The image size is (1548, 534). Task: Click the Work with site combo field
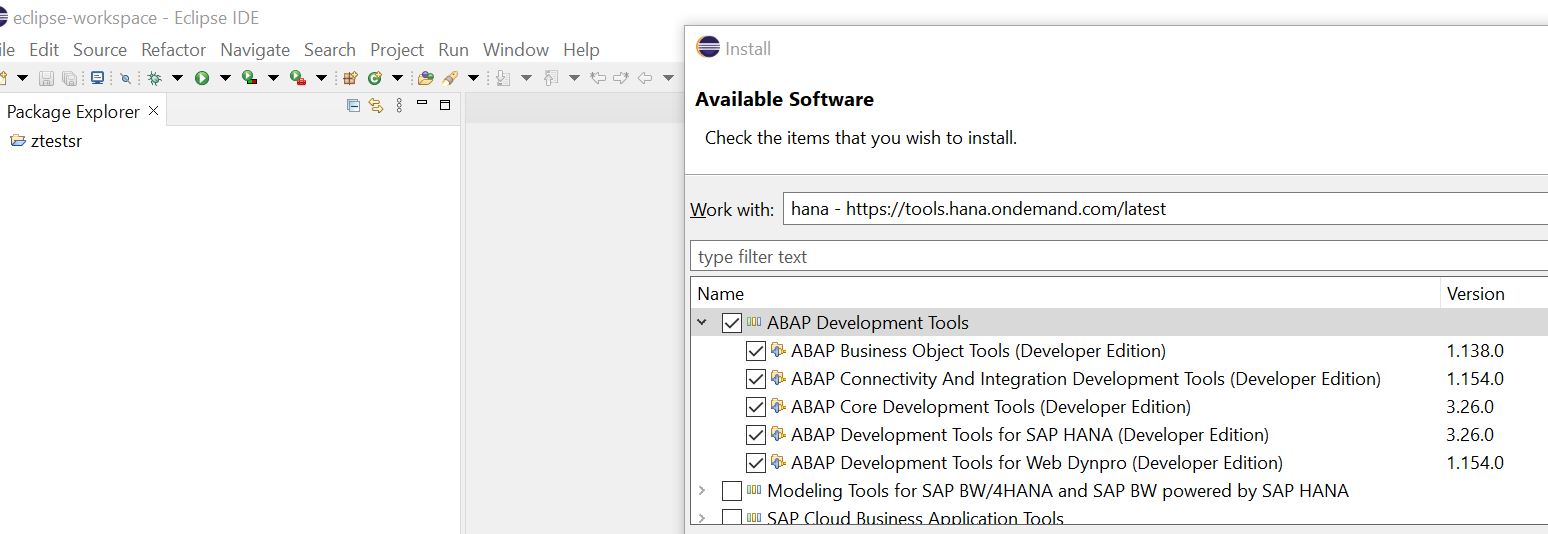1165,209
